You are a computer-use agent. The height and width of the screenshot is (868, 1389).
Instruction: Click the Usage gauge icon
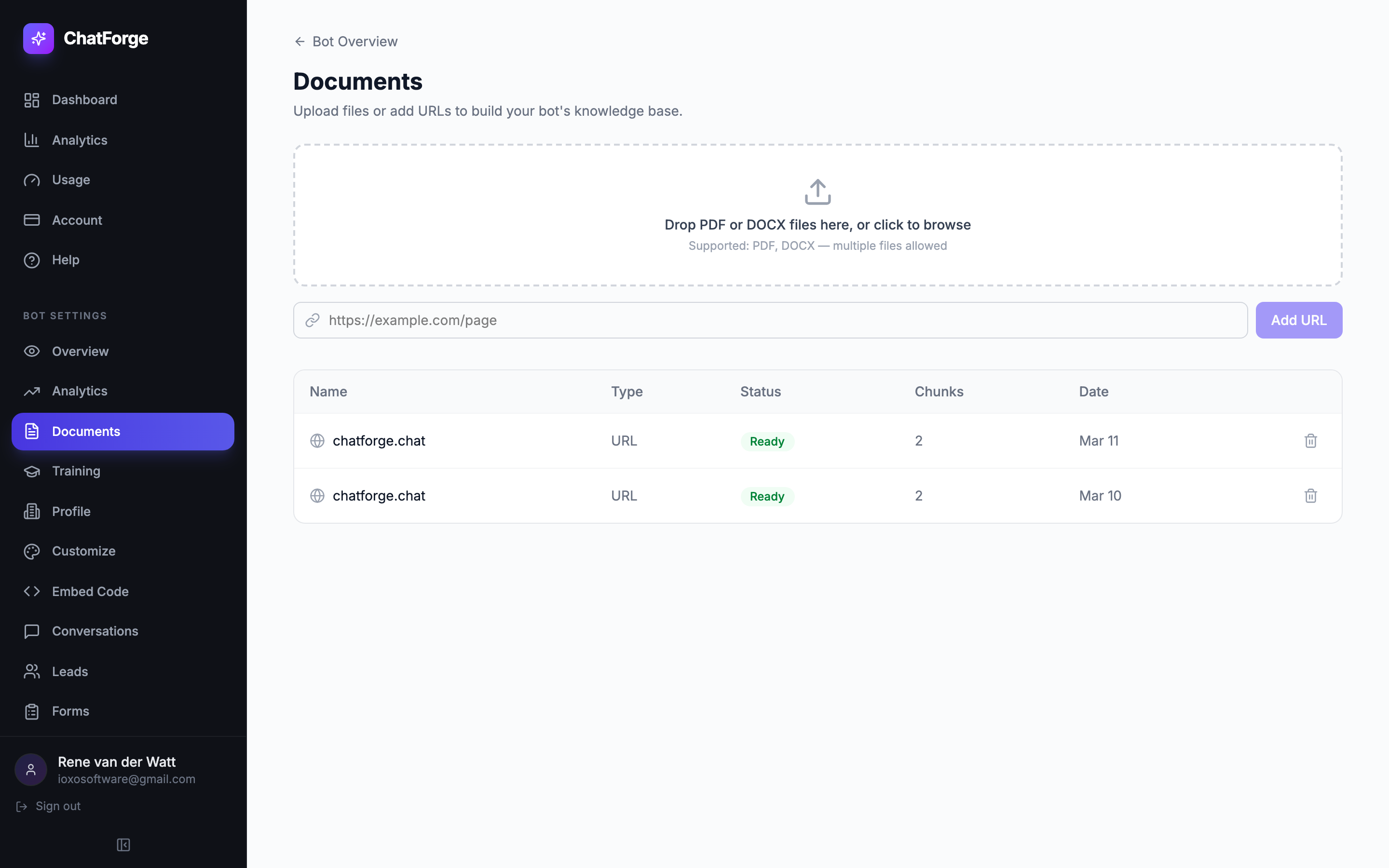(x=31, y=180)
